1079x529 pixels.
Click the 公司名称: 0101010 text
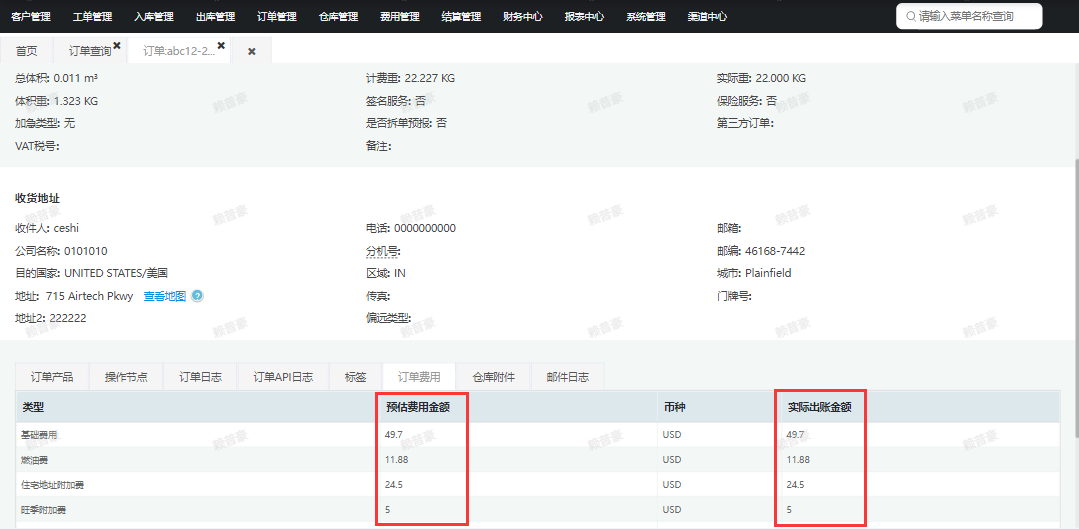click(x=61, y=250)
